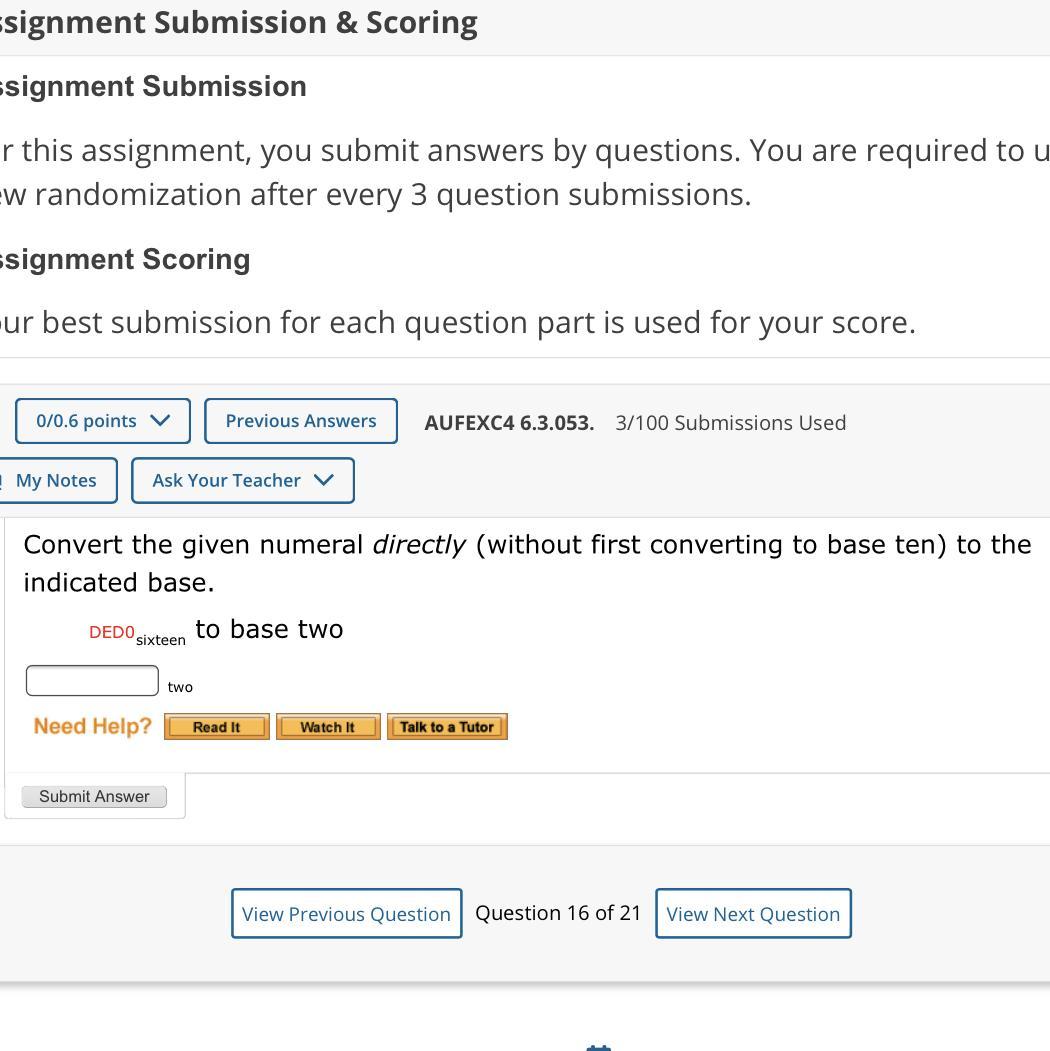
Task: Submit the answer with Submit Answer
Action: pos(94,797)
